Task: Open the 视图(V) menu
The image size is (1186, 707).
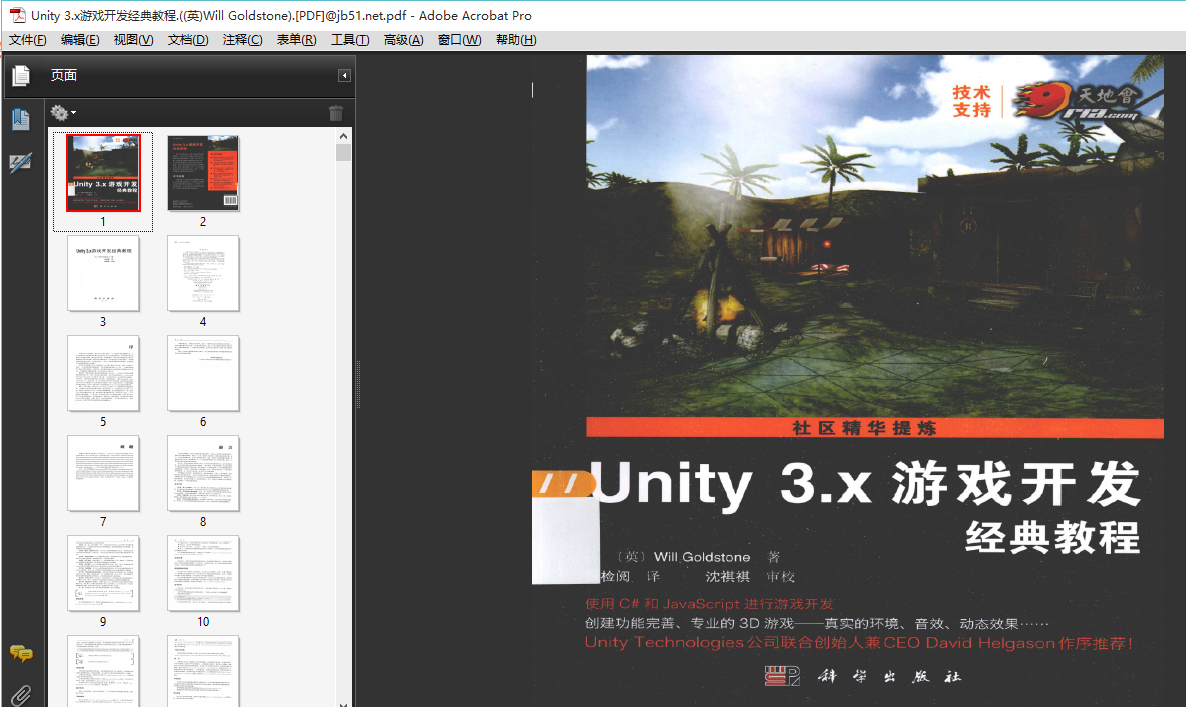Action: (x=133, y=40)
